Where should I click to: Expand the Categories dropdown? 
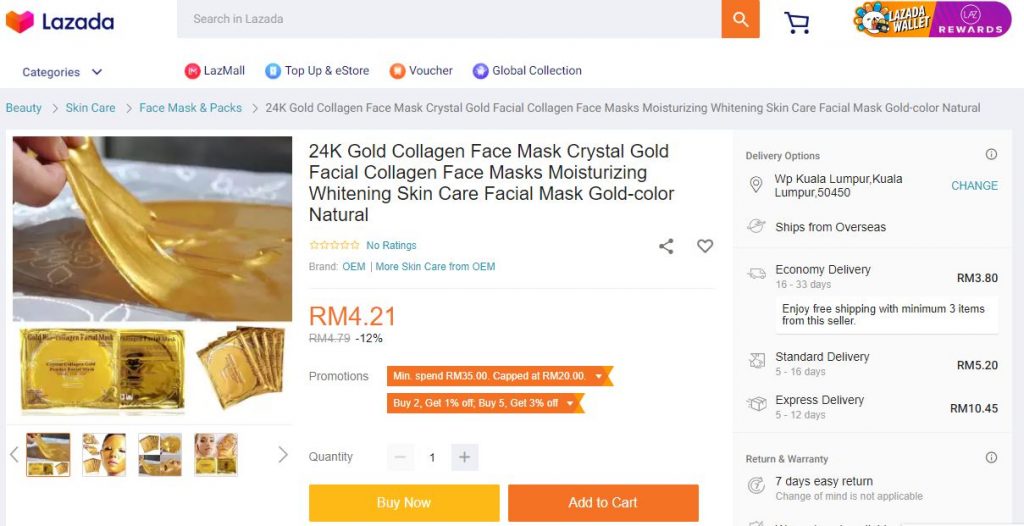tap(62, 72)
